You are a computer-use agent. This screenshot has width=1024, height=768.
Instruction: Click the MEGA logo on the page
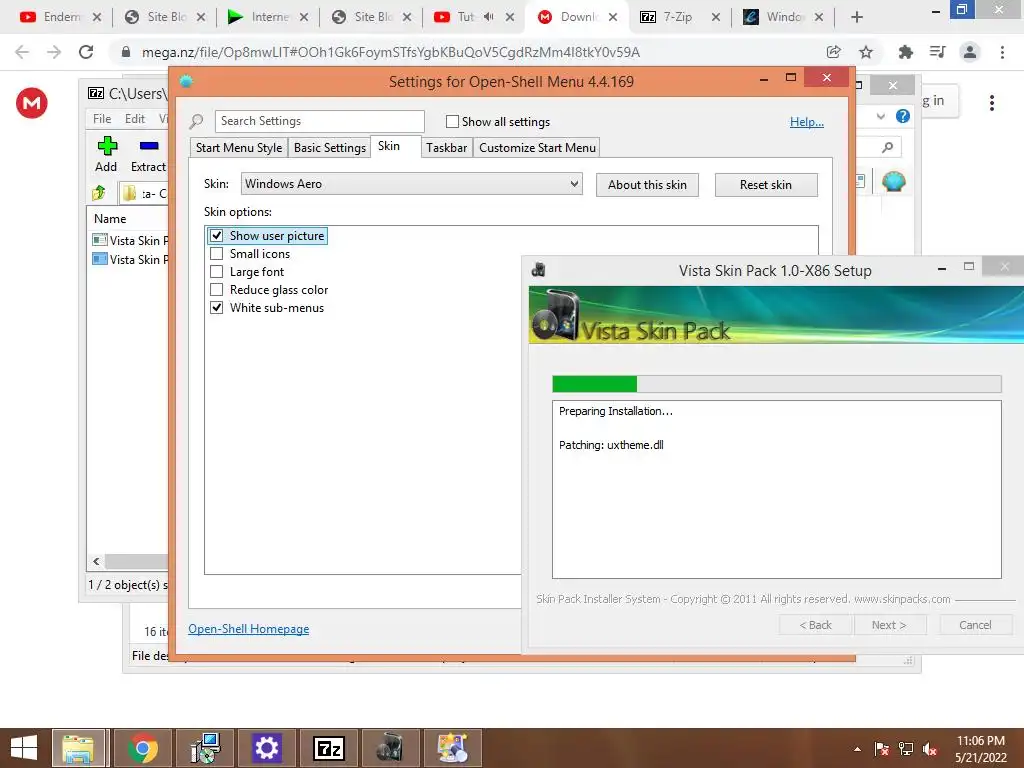pyautogui.click(x=31, y=103)
